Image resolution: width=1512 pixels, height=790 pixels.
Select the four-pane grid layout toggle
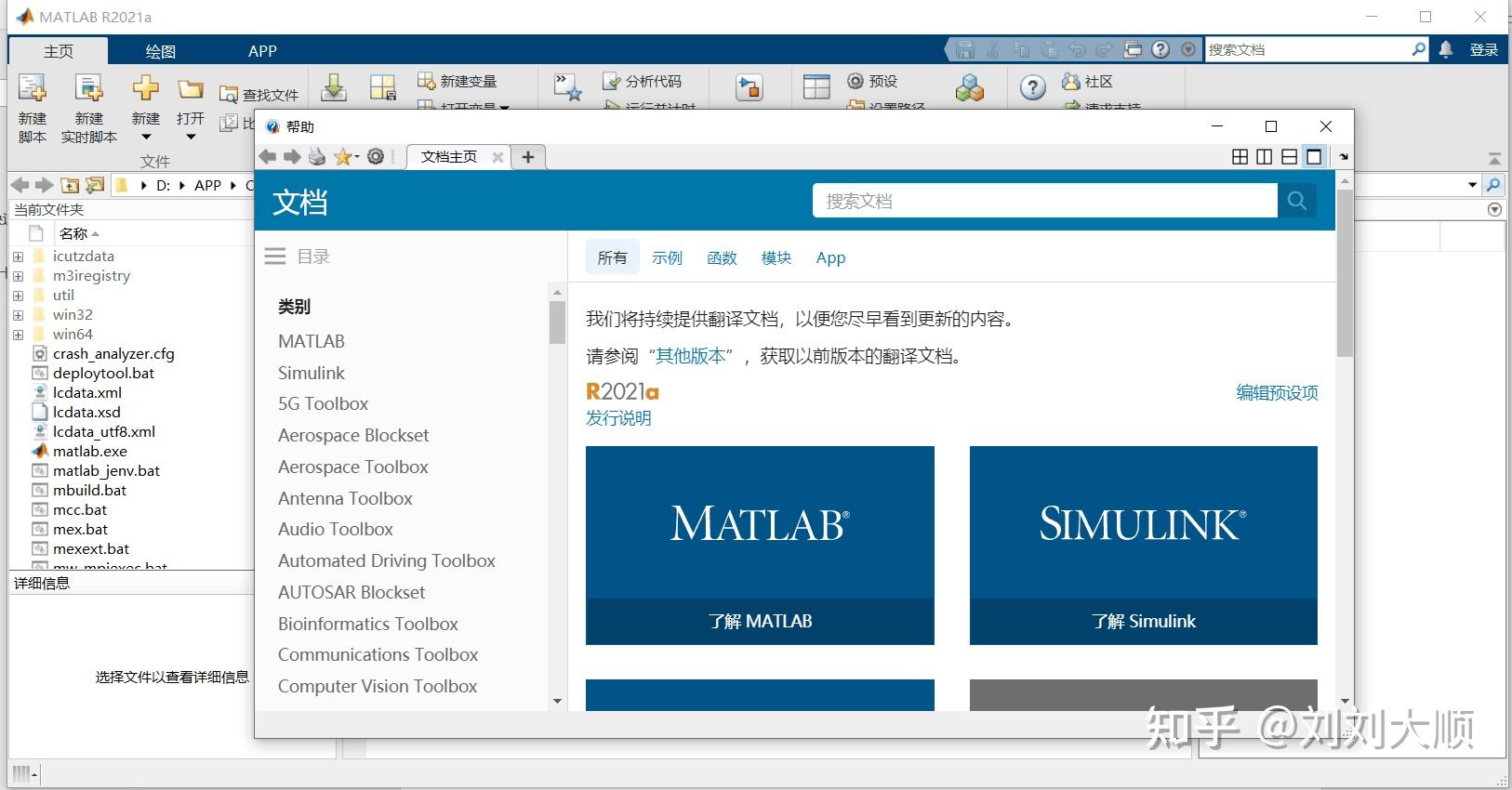point(1240,157)
